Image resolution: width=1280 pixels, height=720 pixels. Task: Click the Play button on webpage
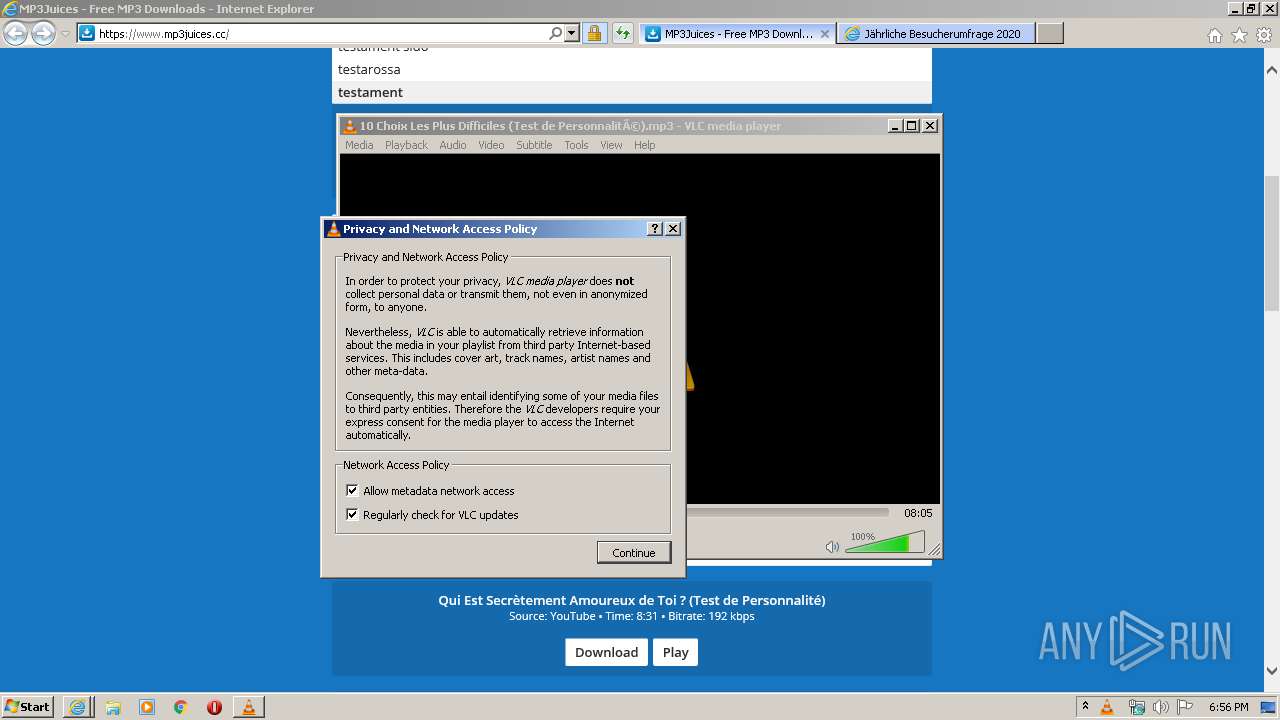(676, 652)
